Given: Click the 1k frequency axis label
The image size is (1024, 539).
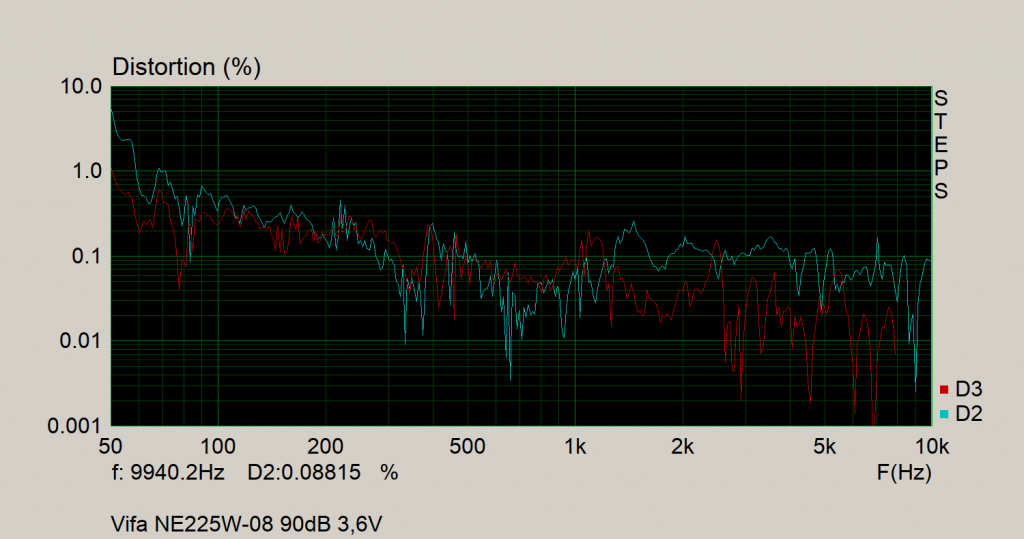Looking at the screenshot, I should pos(575,446).
